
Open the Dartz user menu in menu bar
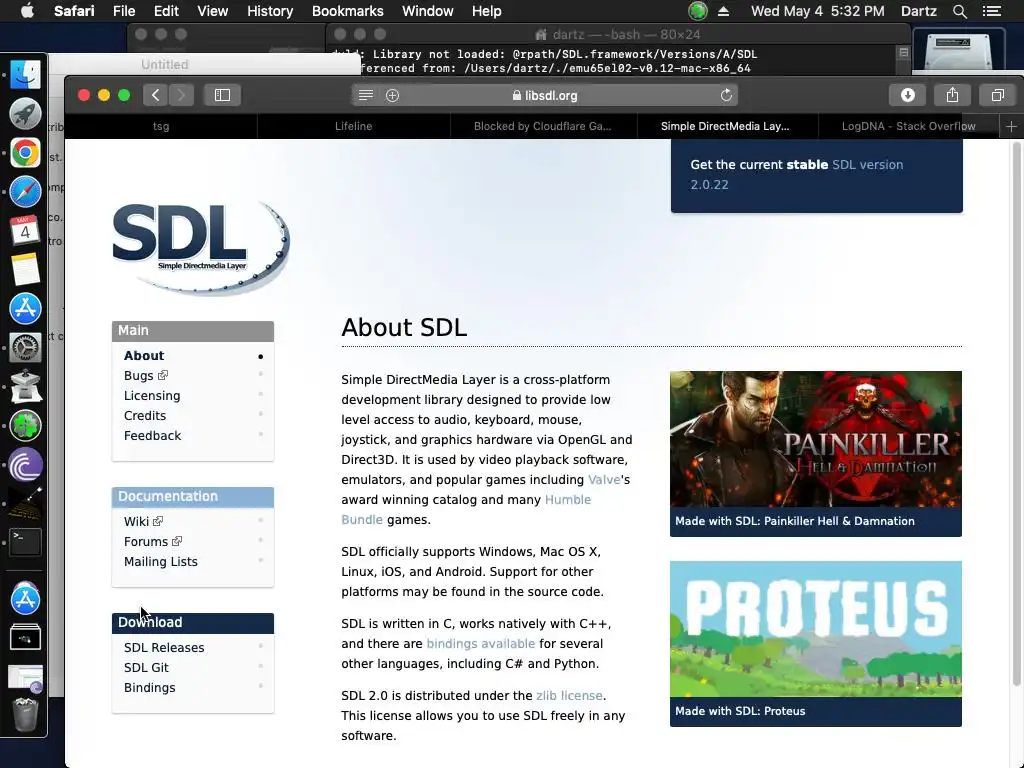pos(918,11)
